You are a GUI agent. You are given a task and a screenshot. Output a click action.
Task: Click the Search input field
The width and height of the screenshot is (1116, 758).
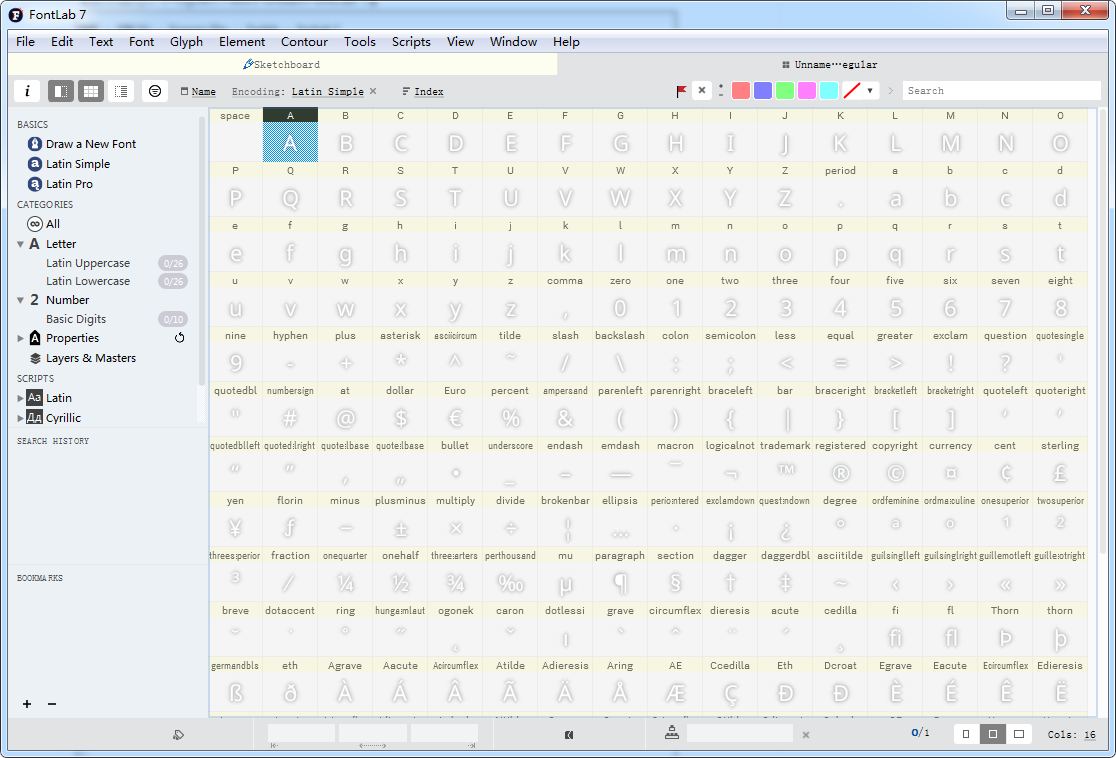coord(1001,91)
